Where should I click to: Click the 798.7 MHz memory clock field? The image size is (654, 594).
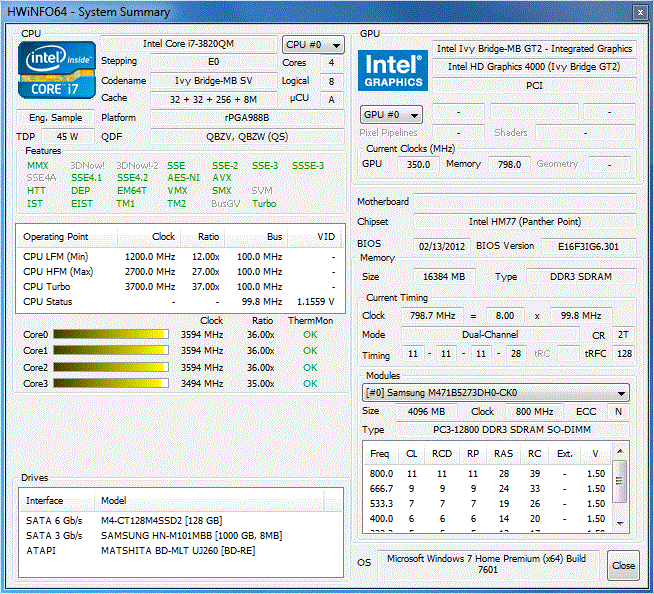click(x=432, y=315)
